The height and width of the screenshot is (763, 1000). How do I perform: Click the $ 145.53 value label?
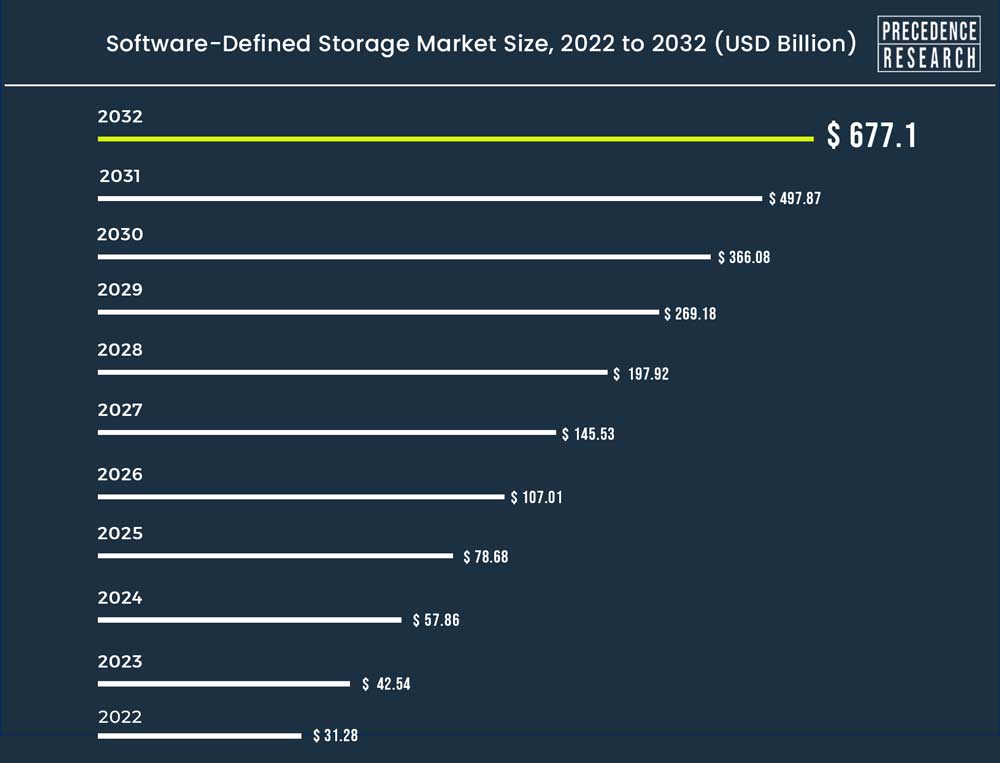[588, 434]
